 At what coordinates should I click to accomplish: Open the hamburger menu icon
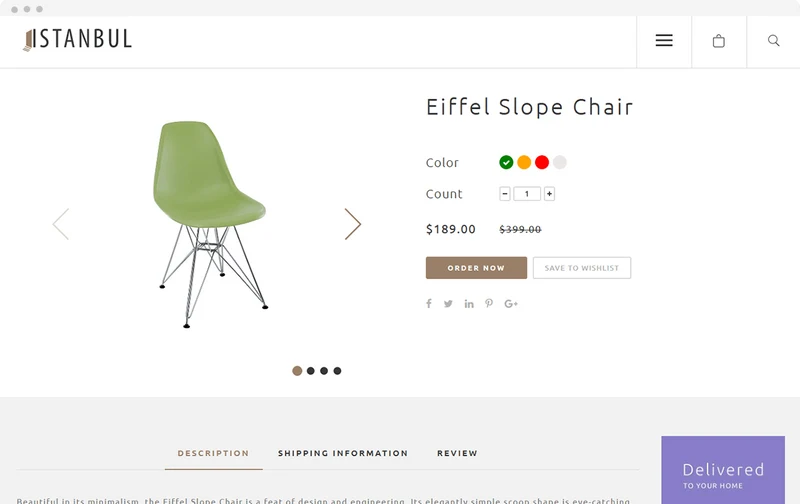tap(664, 40)
